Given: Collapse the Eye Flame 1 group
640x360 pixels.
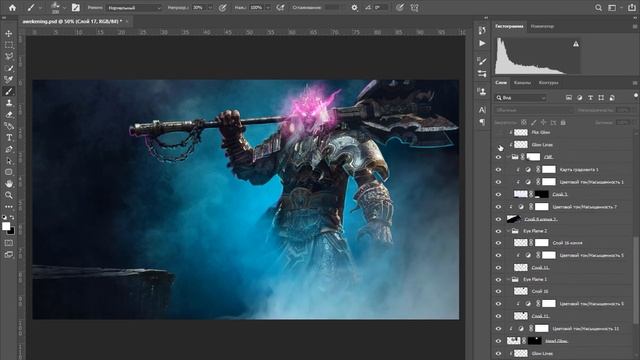Looking at the screenshot, I should point(508,280).
